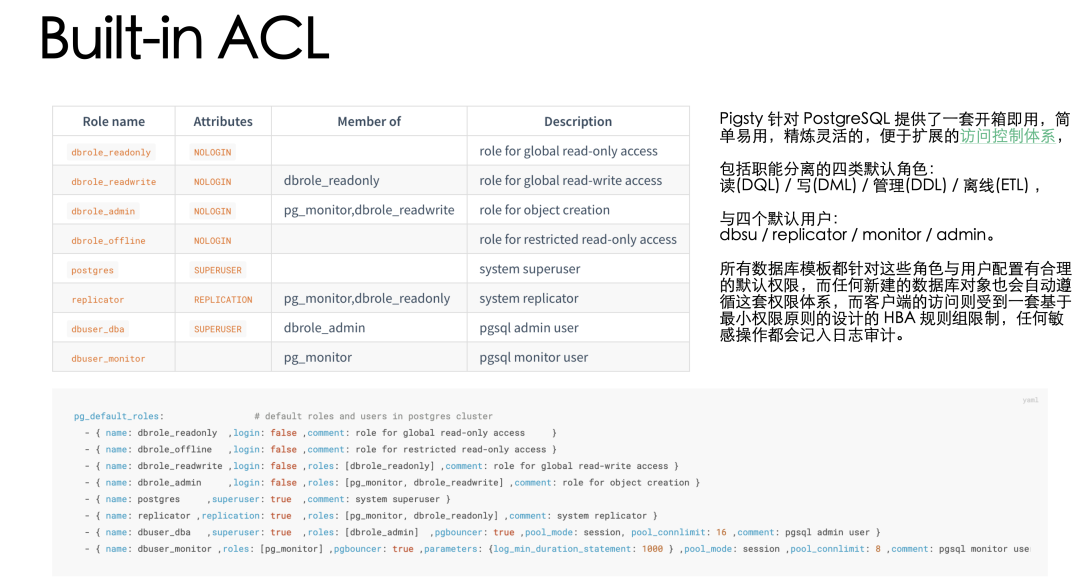The image size is (1080, 585).
Task: Select the 'Description' column header
Action: pyautogui.click(x=578, y=121)
